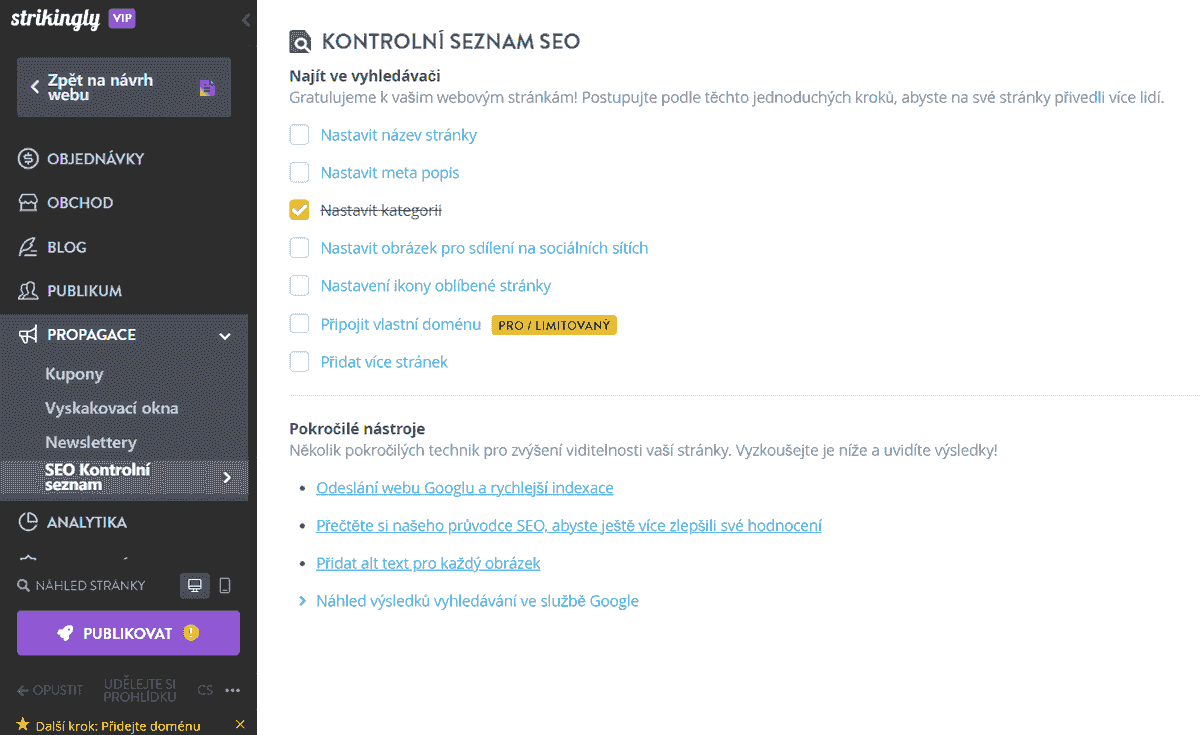Click the pie chart icon next to Analytika

(28, 521)
